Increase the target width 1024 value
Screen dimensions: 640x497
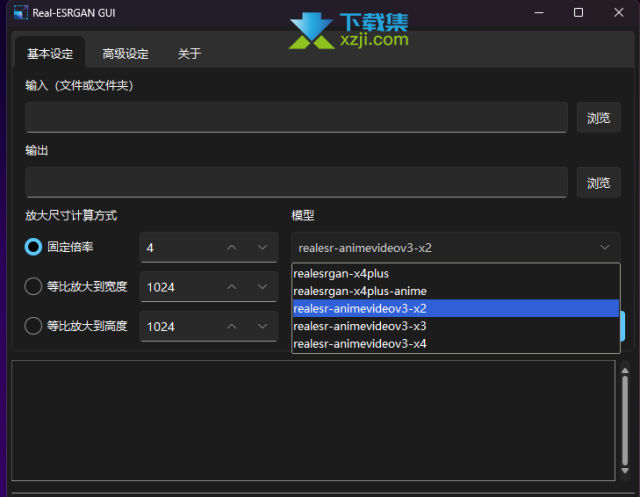tap(232, 287)
